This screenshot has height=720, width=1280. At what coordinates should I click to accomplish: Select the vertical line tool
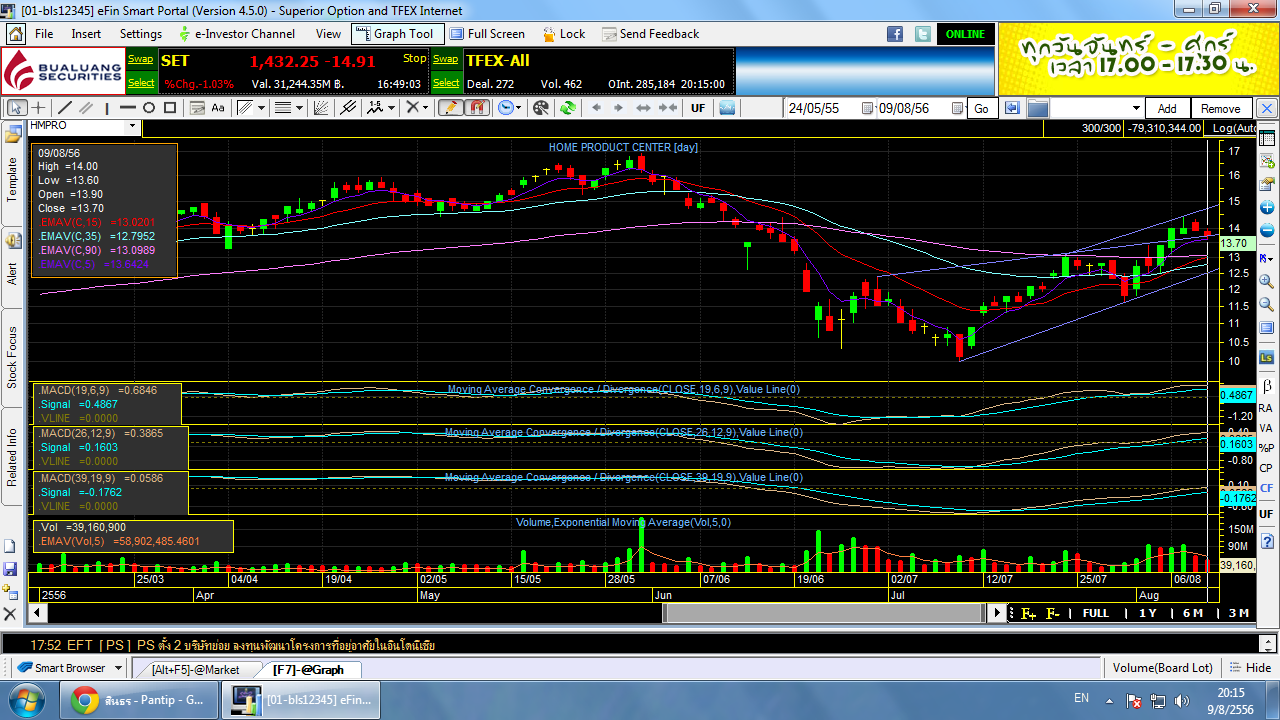(107, 108)
